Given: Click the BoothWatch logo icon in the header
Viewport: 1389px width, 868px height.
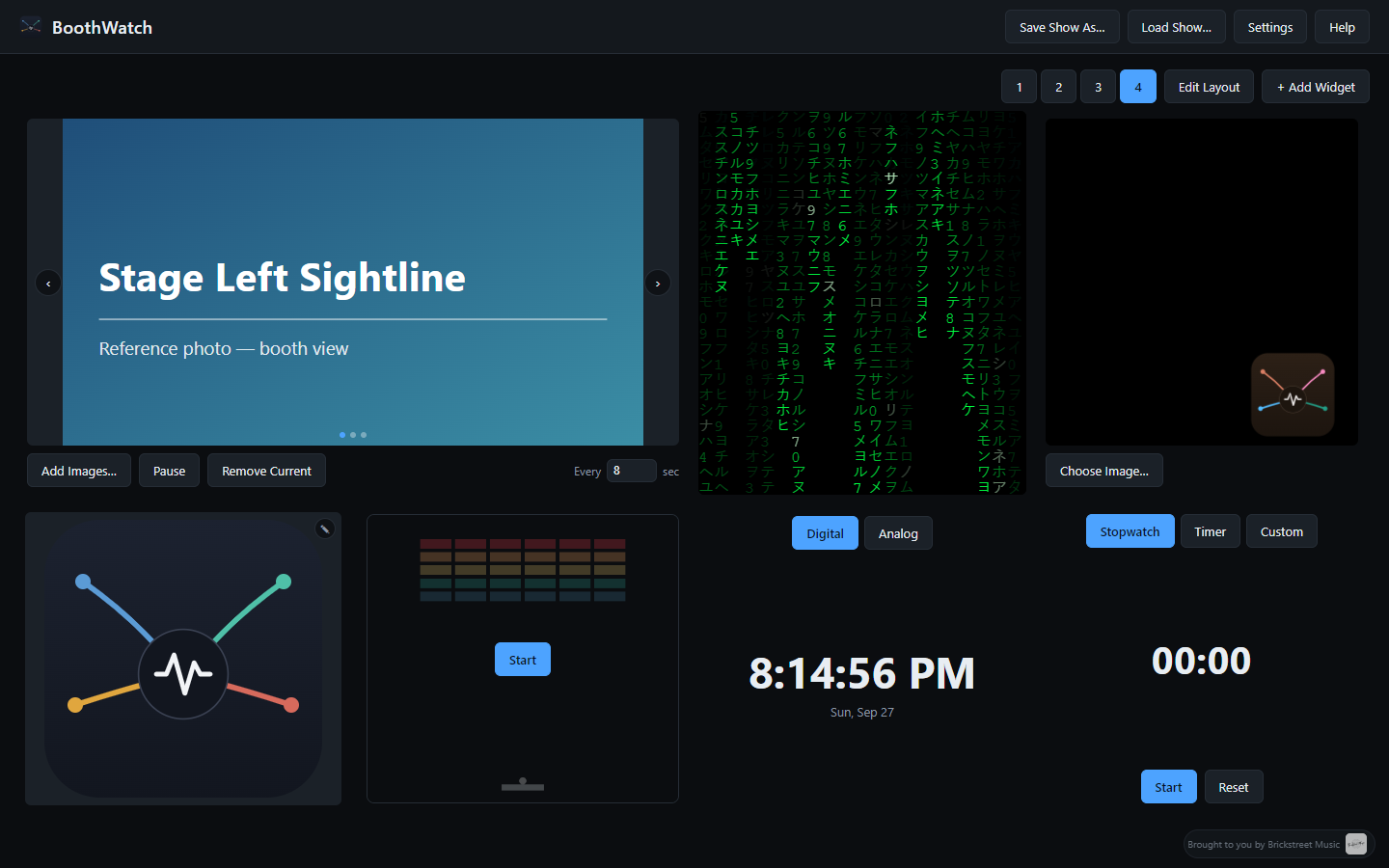Looking at the screenshot, I should pos(31,27).
